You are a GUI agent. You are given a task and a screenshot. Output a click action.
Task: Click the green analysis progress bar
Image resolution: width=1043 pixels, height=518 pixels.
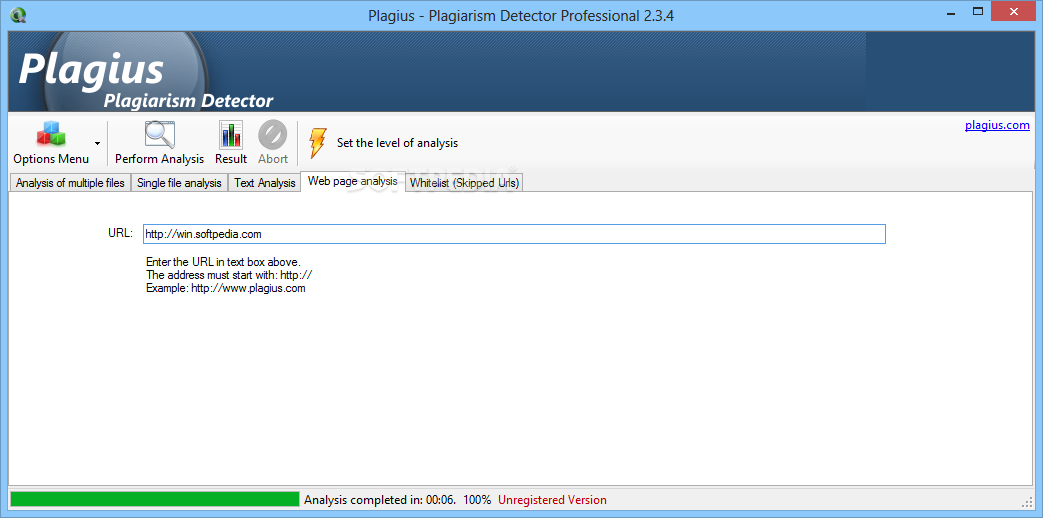[x=155, y=499]
